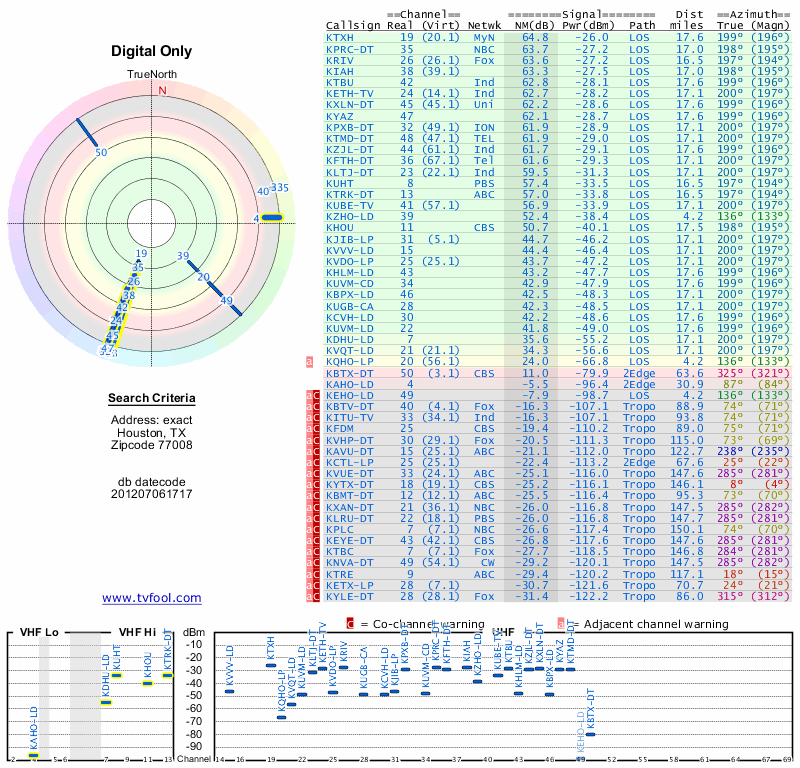Click the channel 49 label on the radar plot
The height and width of the screenshot is (768, 800).
pyautogui.click(x=227, y=300)
